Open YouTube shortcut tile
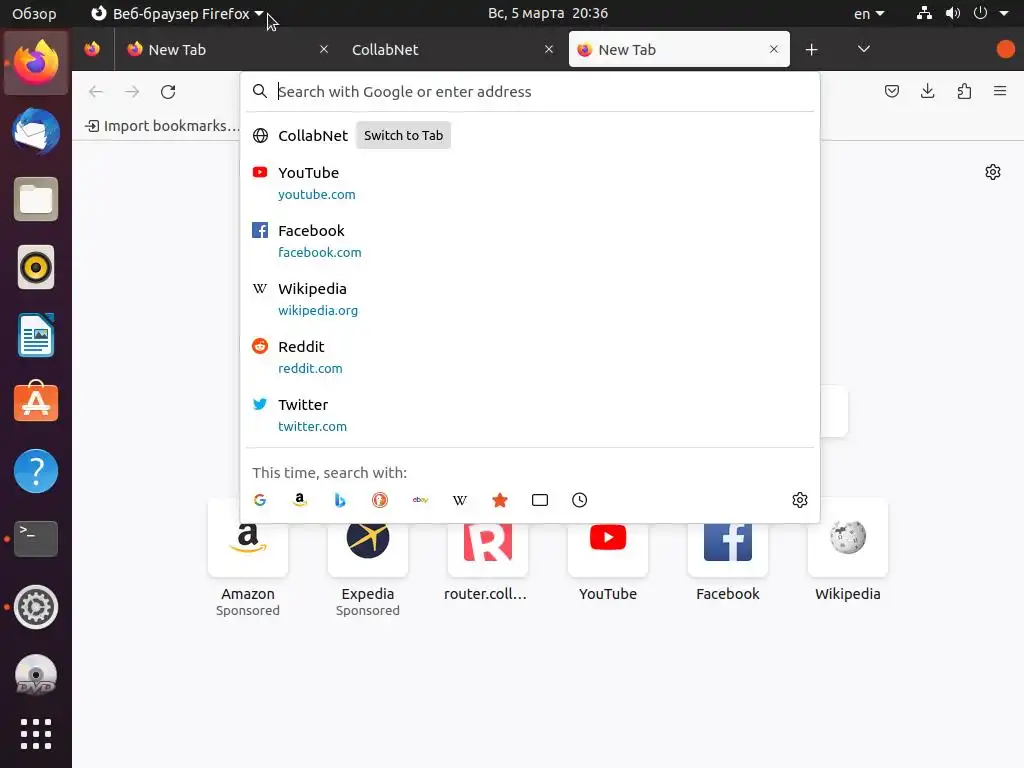Image resolution: width=1024 pixels, height=768 pixels. [607, 552]
